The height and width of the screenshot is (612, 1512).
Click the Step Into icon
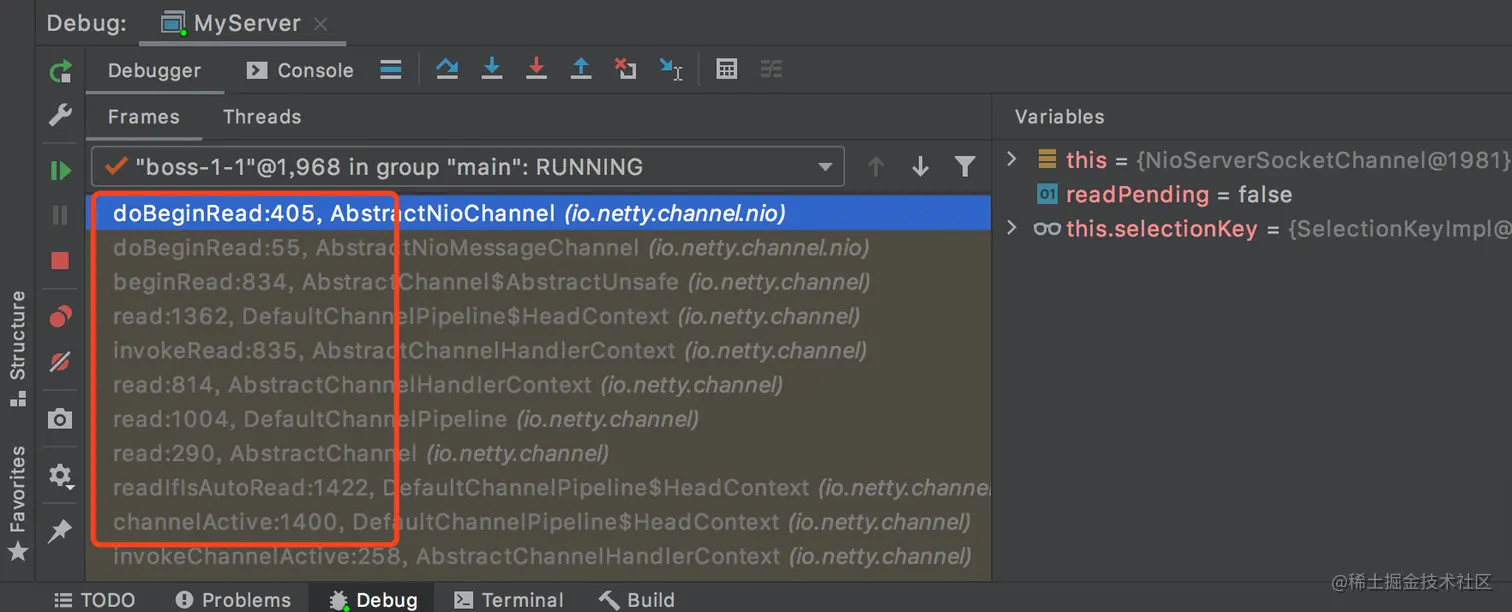pyautogui.click(x=492, y=69)
